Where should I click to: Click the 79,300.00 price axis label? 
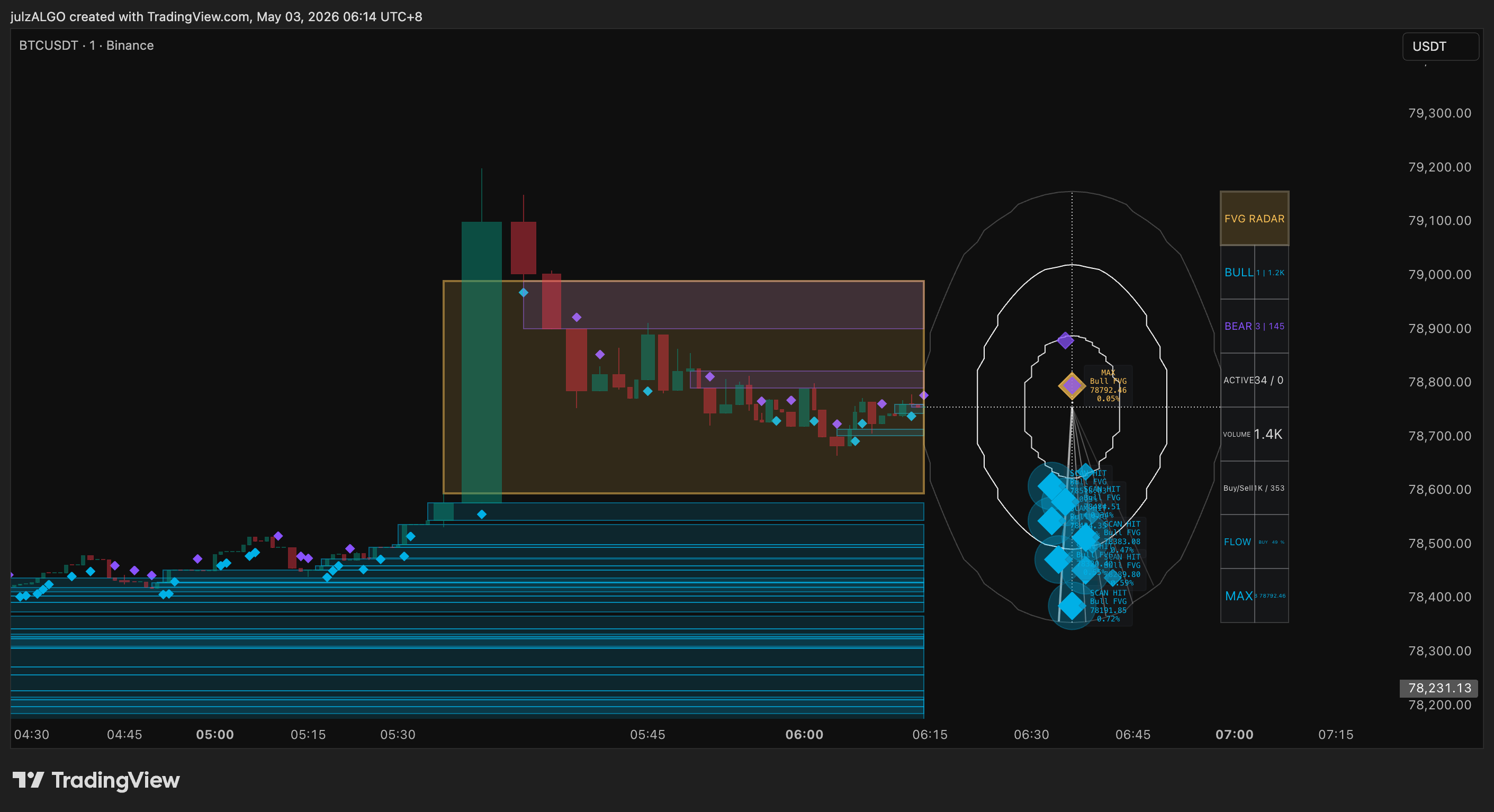[1439, 113]
